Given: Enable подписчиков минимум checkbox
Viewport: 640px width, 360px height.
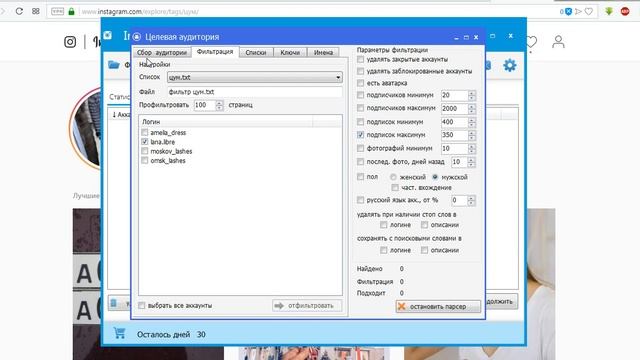Looking at the screenshot, I should pyautogui.click(x=360, y=95).
